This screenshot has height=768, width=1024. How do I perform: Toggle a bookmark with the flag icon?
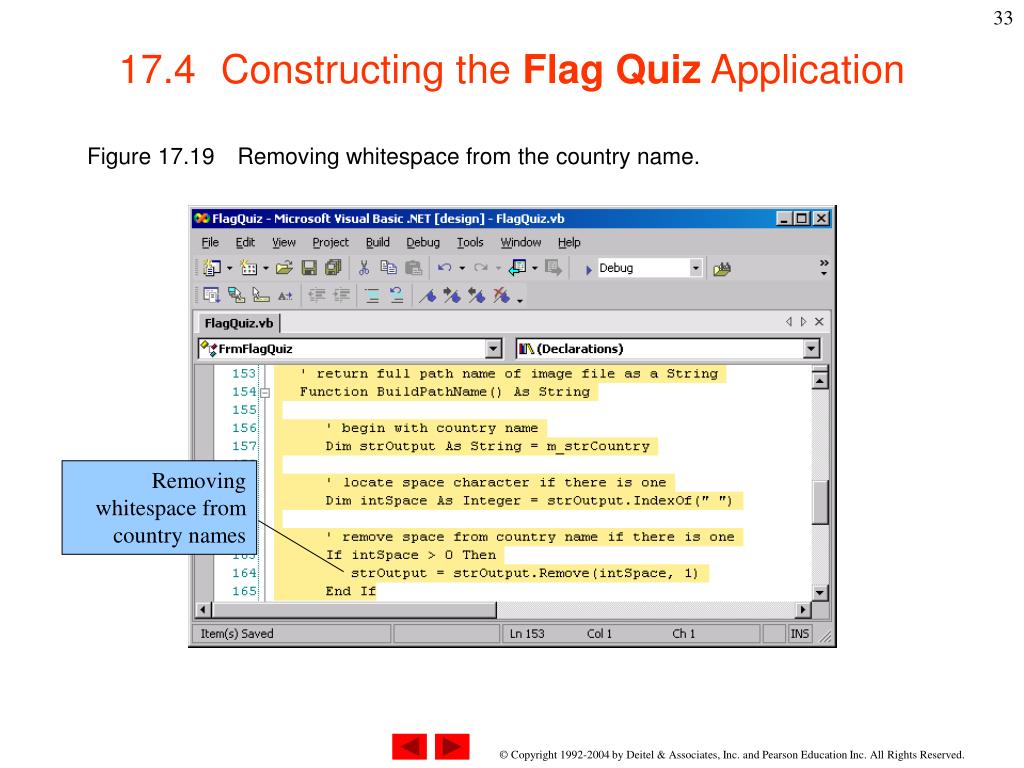point(428,296)
